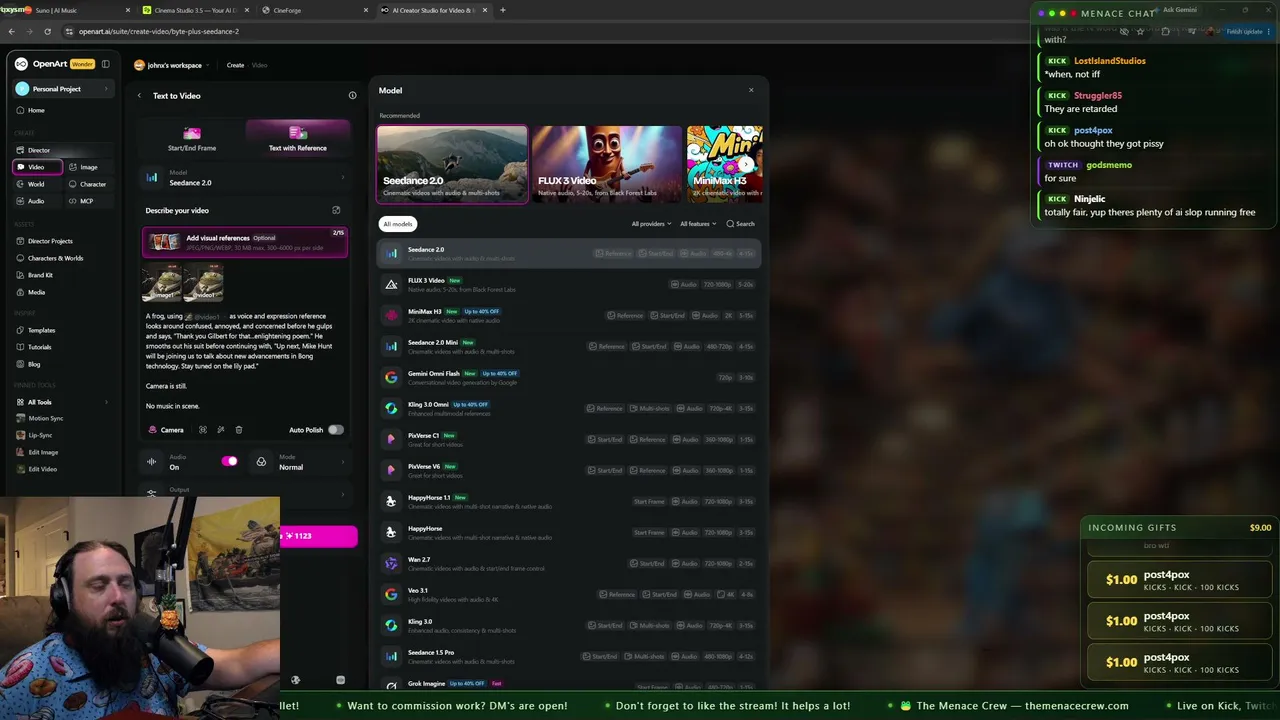This screenshot has width=1280, height=720.
Task: Toggle the Auto Polish switch
Action: click(x=335, y=430)
